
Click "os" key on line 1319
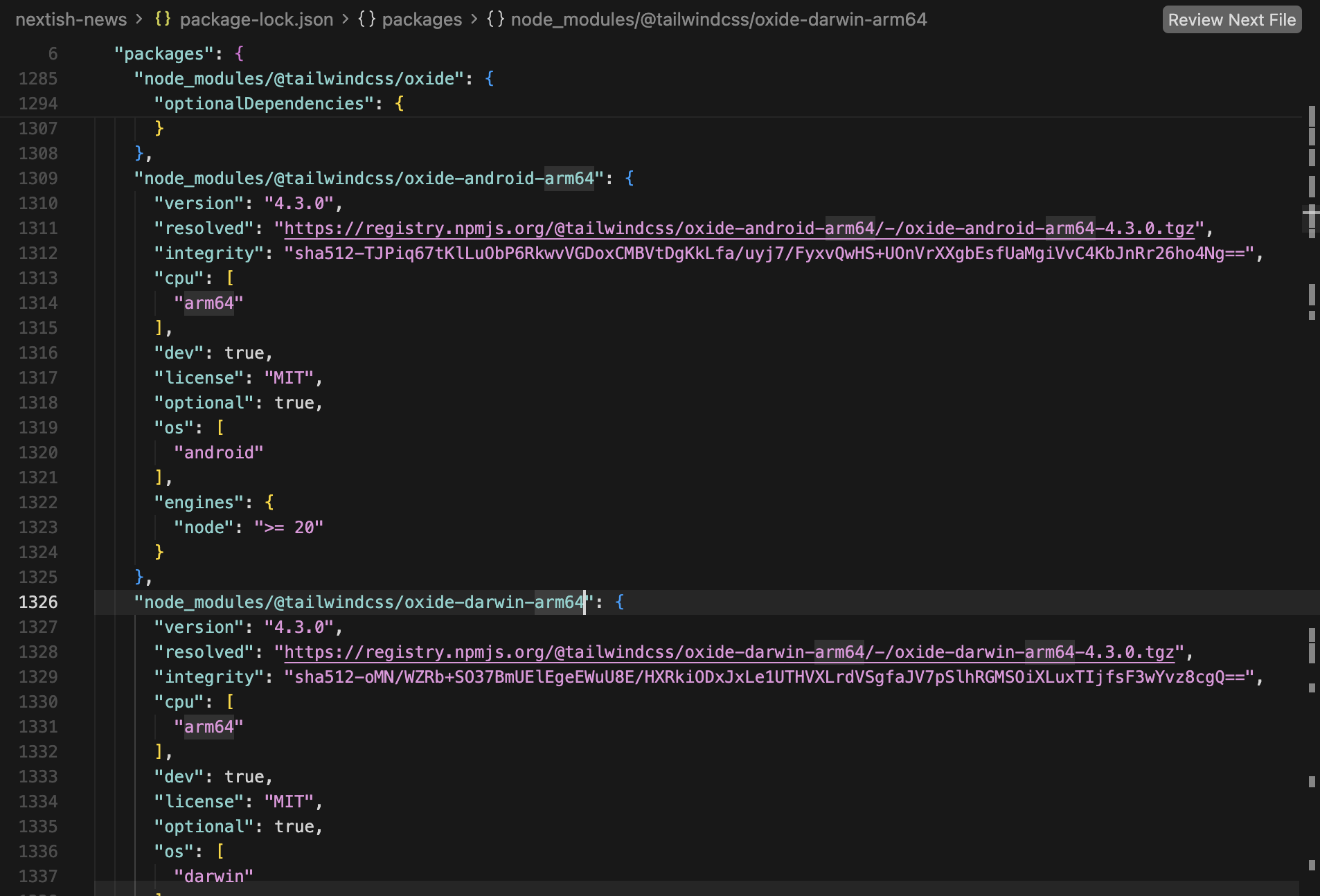click(175, 428)
